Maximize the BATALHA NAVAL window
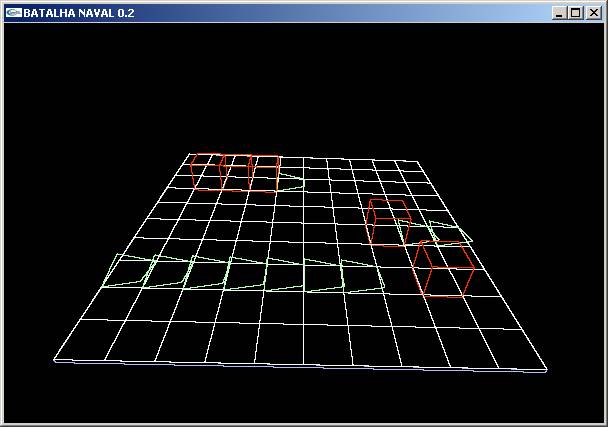 [x=575, y=13]
